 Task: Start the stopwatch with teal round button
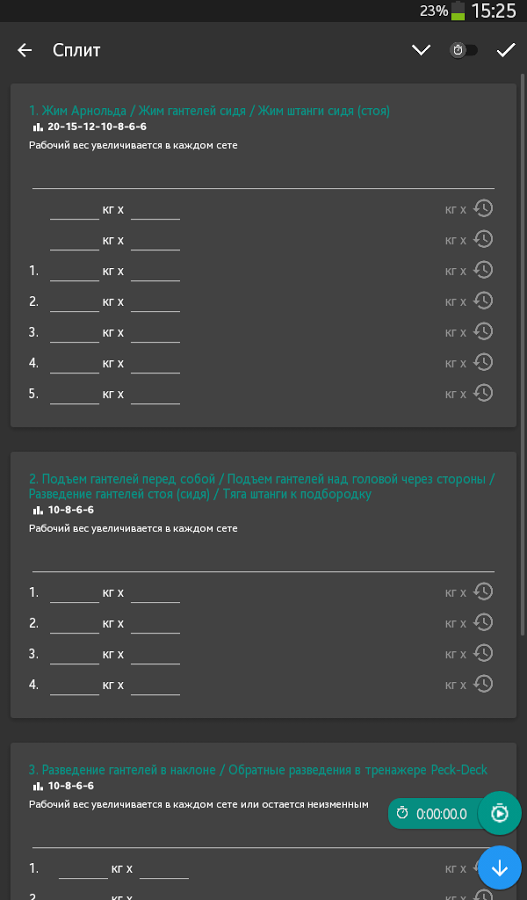pyautogui.click(x=499, y=813)
